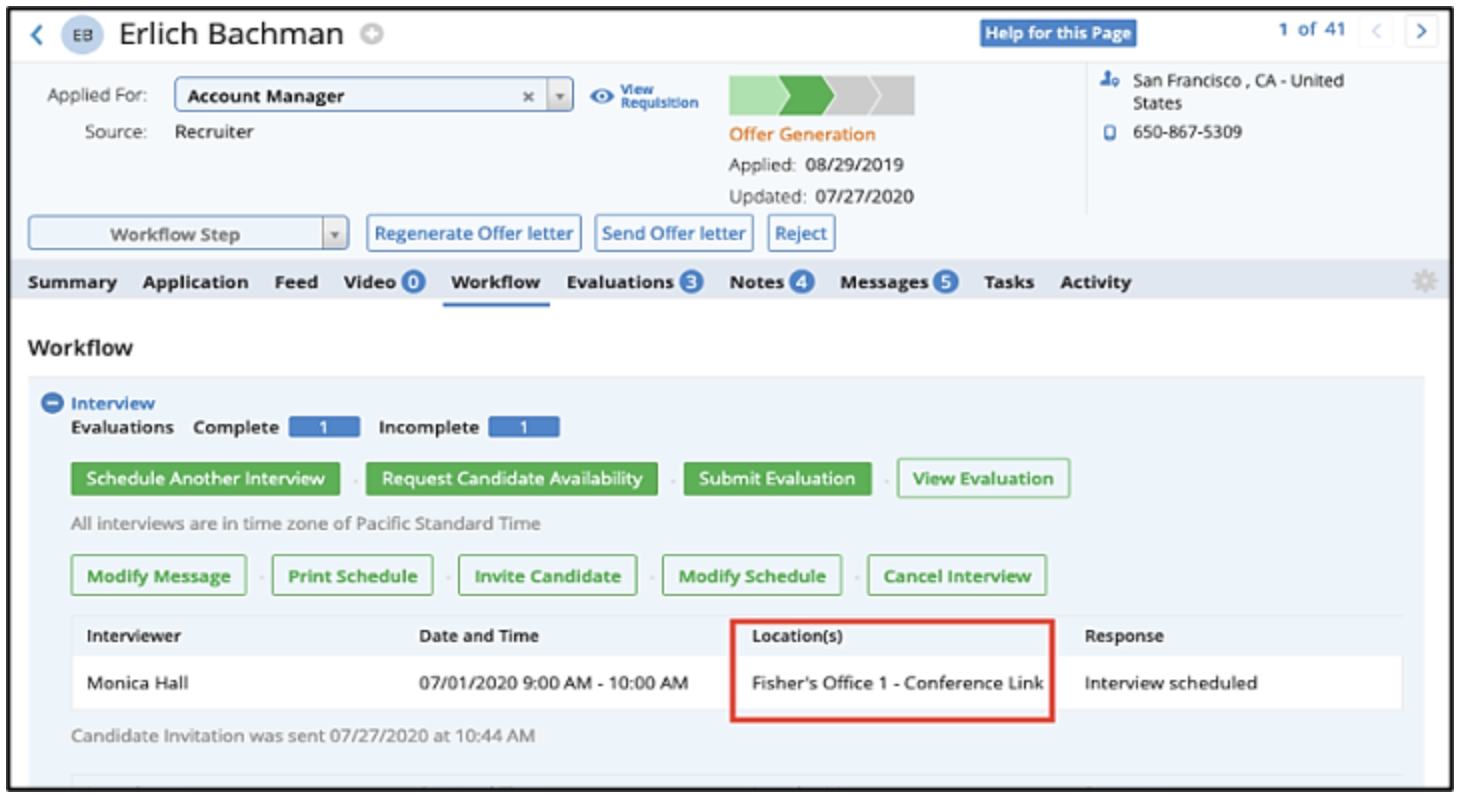Open the Feed tab
Image resolution: width=1460 pixels, height=798 pixels.
pos(296,282)
